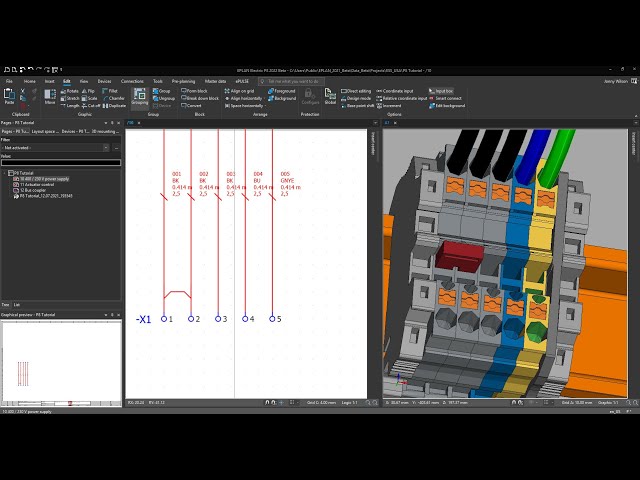Select the Flip tool
This screenshot has height=480, width=640.
click(x=88, y=91)
